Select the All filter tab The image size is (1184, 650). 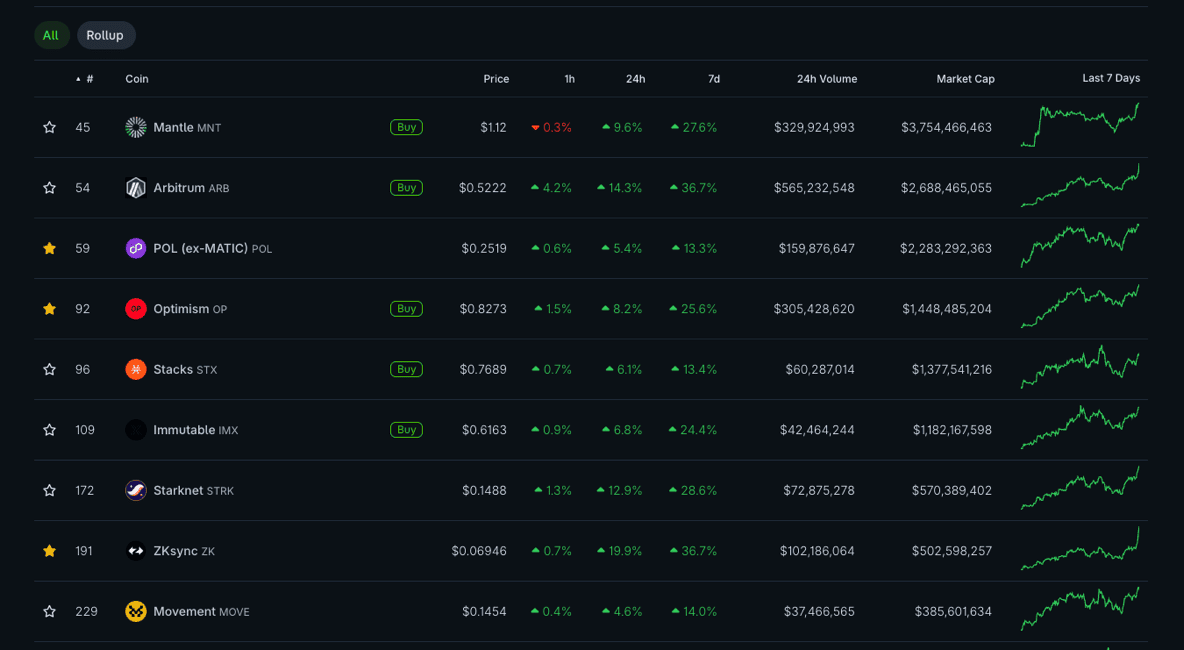point(50,36)
